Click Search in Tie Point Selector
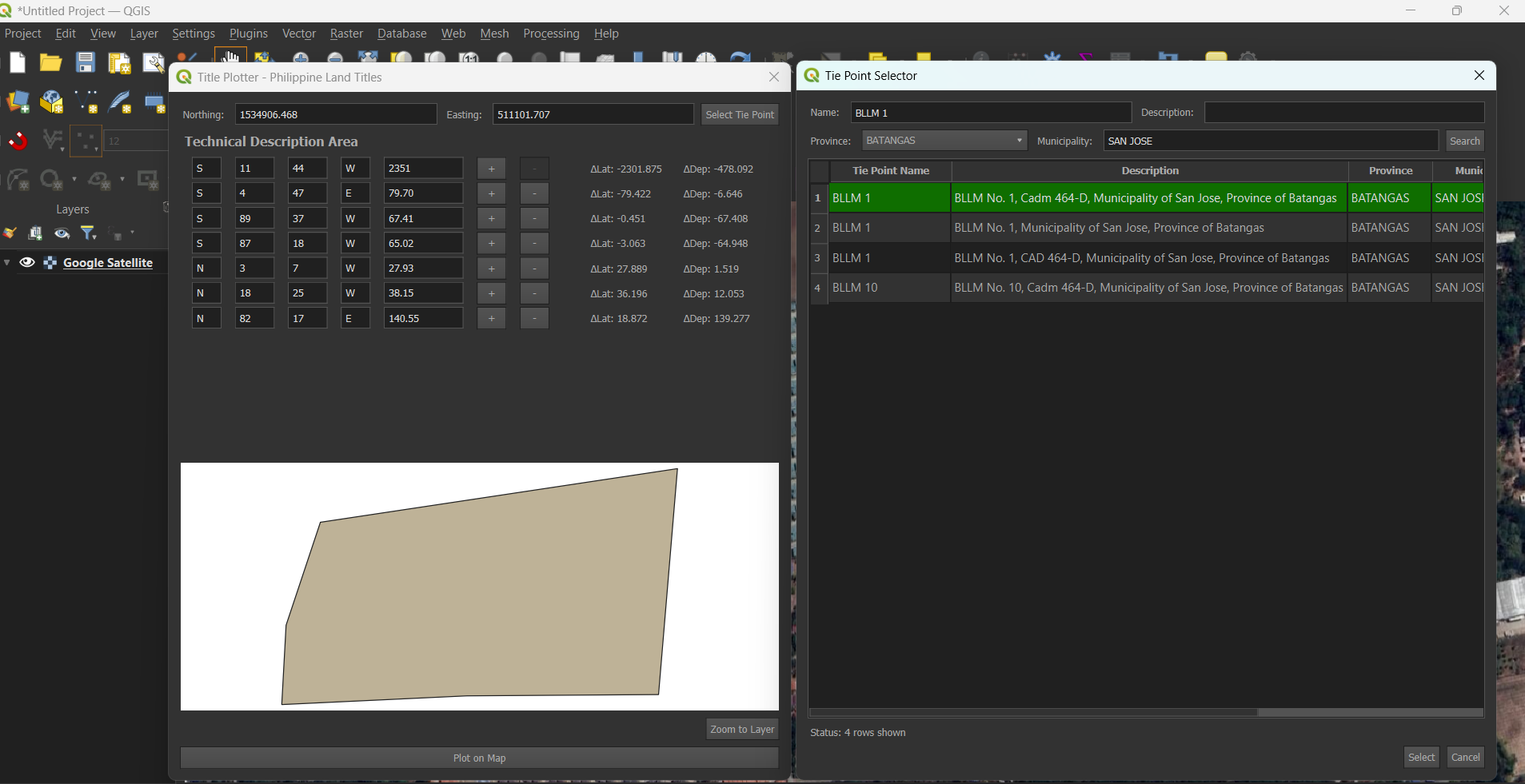Screen dimensions: 1525x784 tap(1465, 141)
